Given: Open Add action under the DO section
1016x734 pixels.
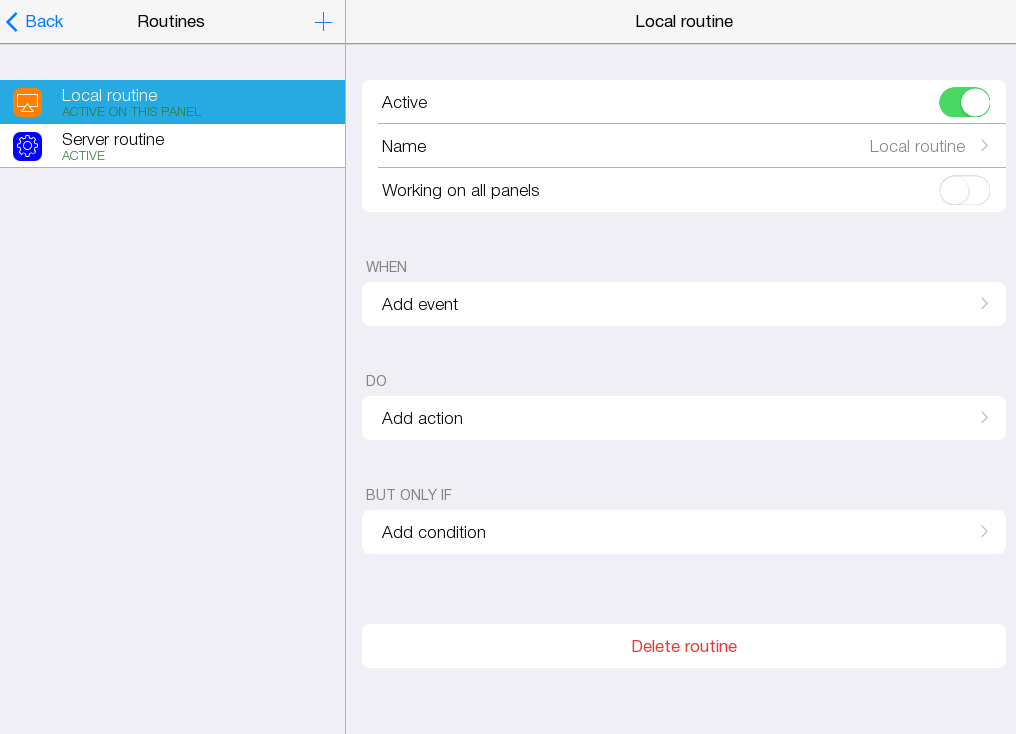Looking at the screenshot, I should (x=422, y=418).
